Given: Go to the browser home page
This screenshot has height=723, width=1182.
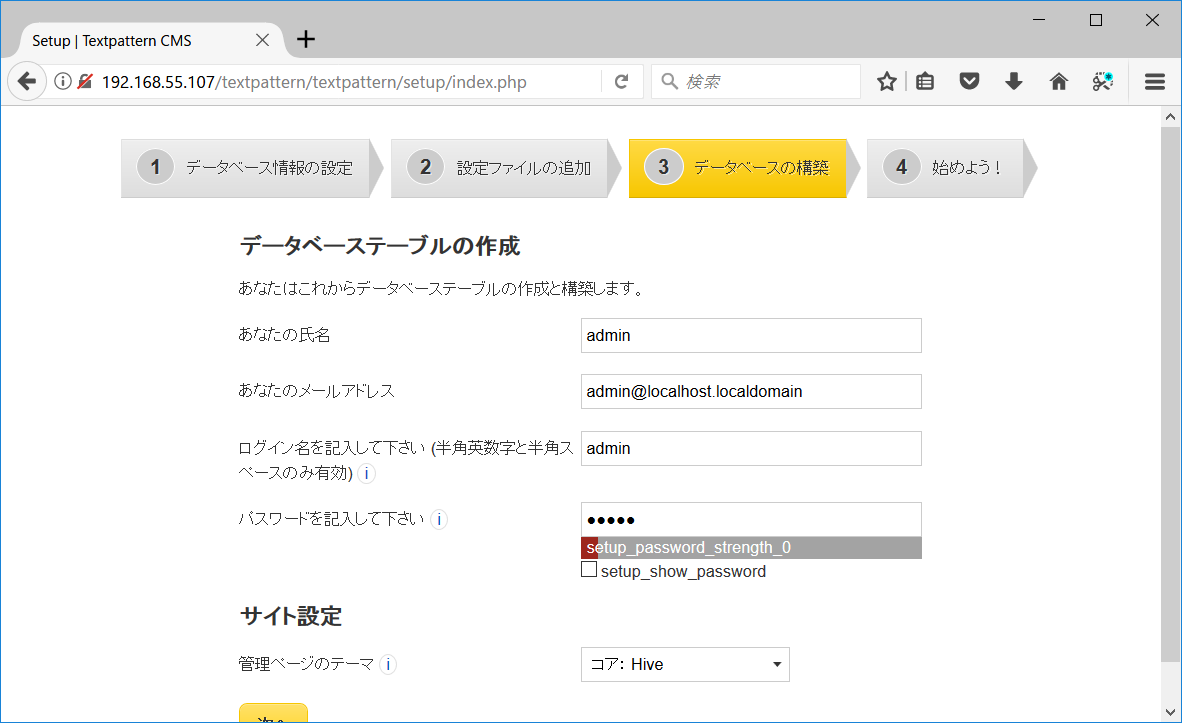Looking at the screenshot, I should 1058,81.
